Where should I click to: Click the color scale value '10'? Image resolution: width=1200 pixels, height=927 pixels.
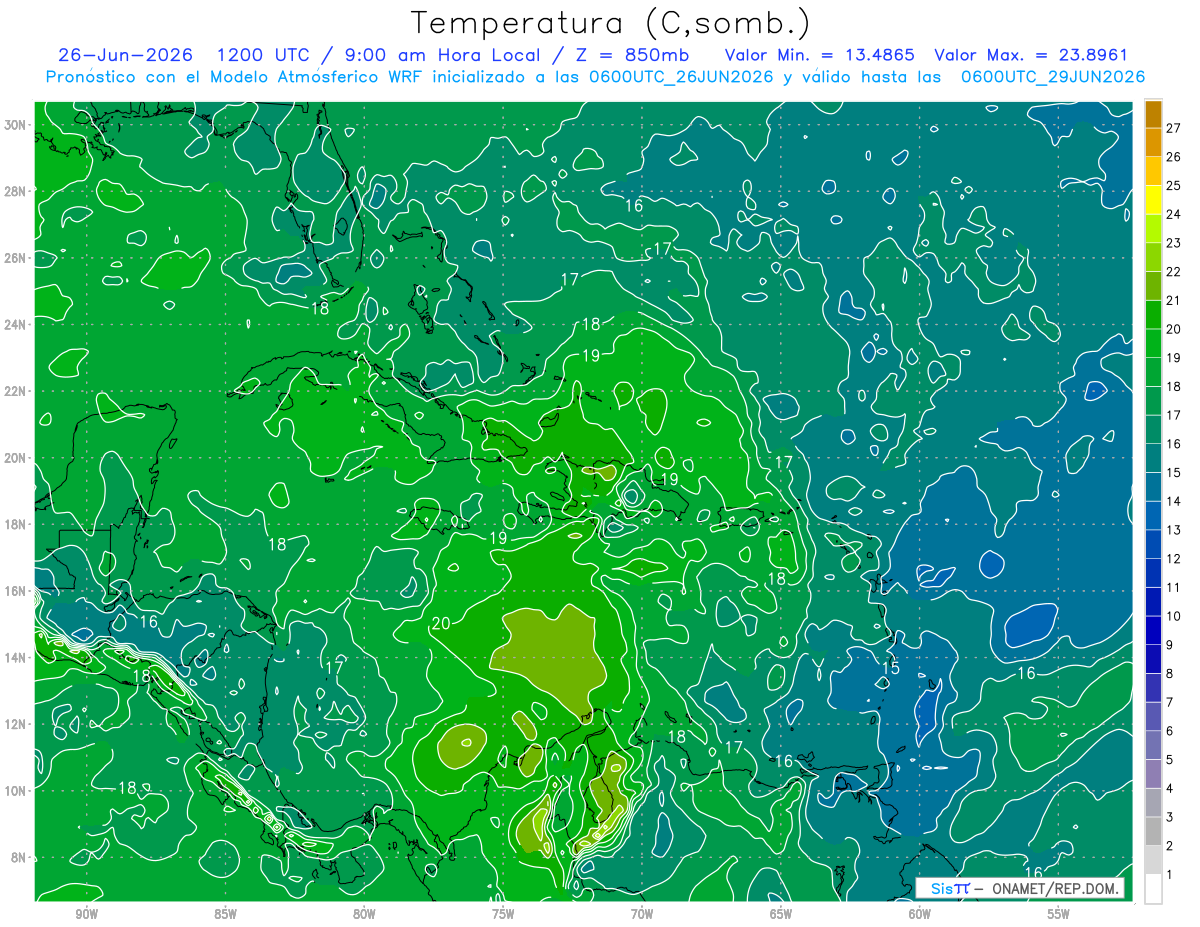pos(1174,616)
